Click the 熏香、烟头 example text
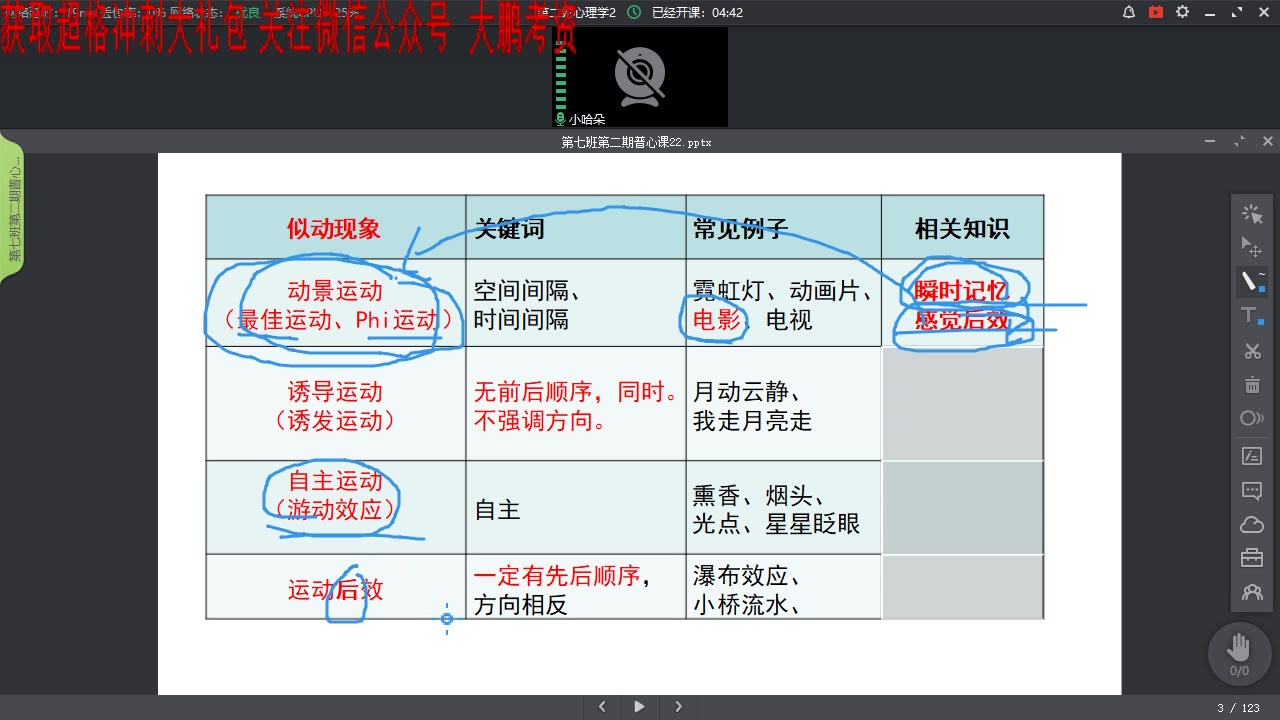 pos(753,495)
